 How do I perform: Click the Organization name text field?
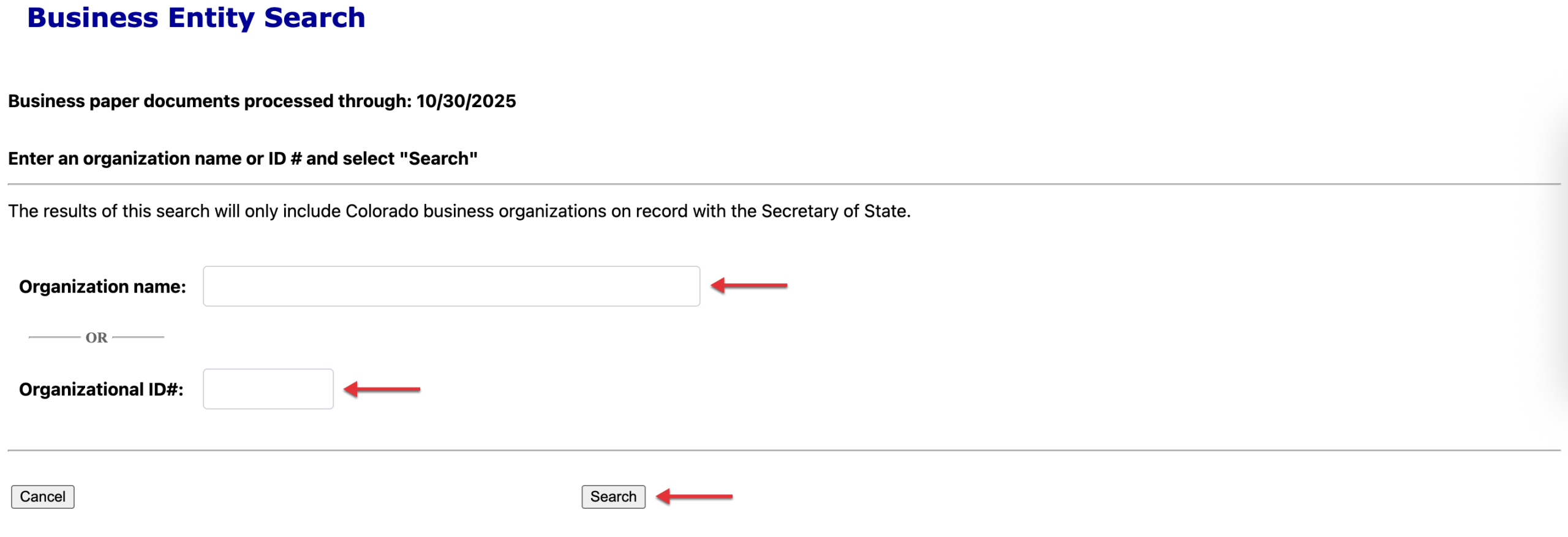[451, 286]
